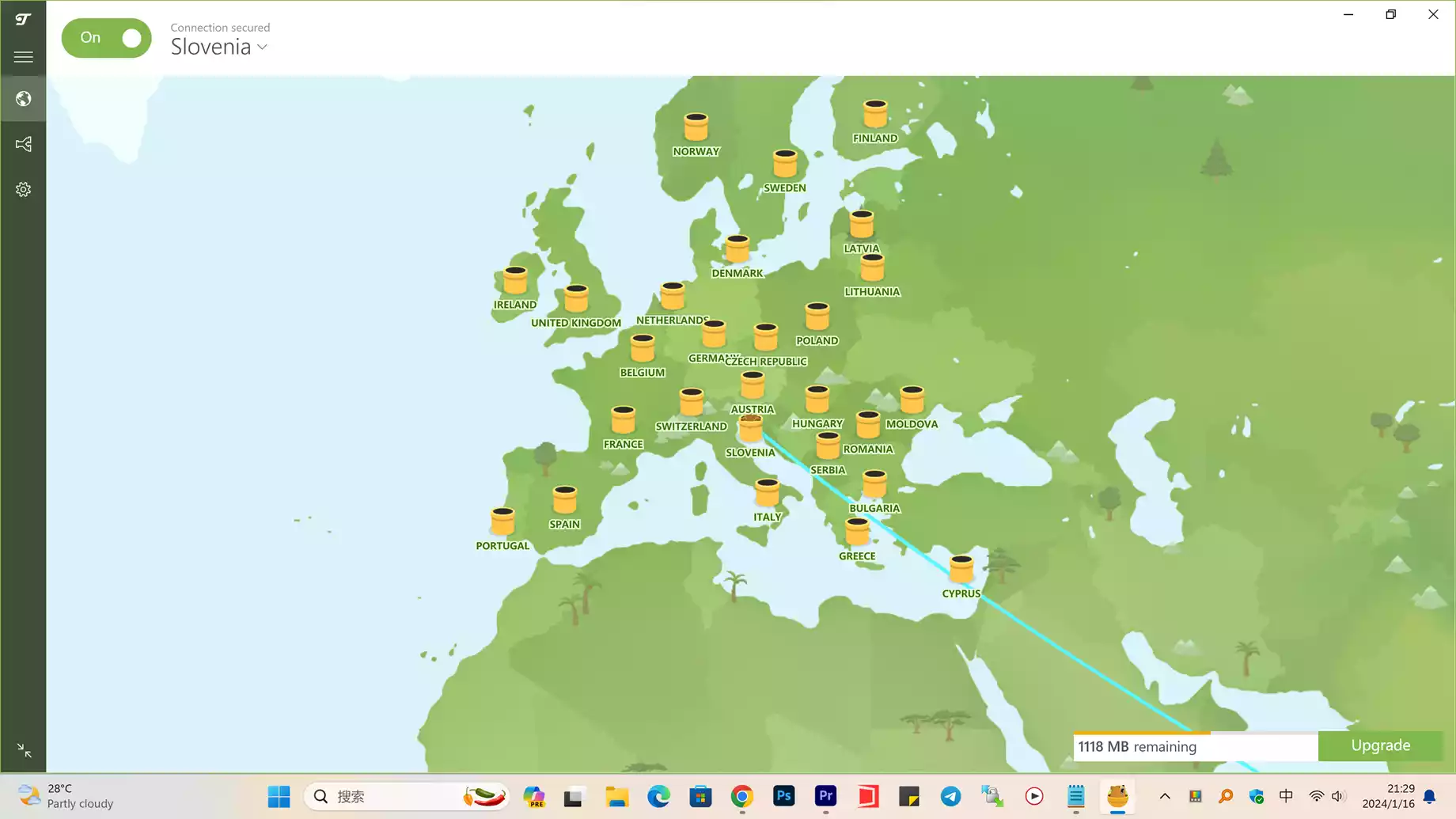Screen dimensions: 1456x819
Task: Expand the system tray hidden icons chevron
Action: 1165,796
